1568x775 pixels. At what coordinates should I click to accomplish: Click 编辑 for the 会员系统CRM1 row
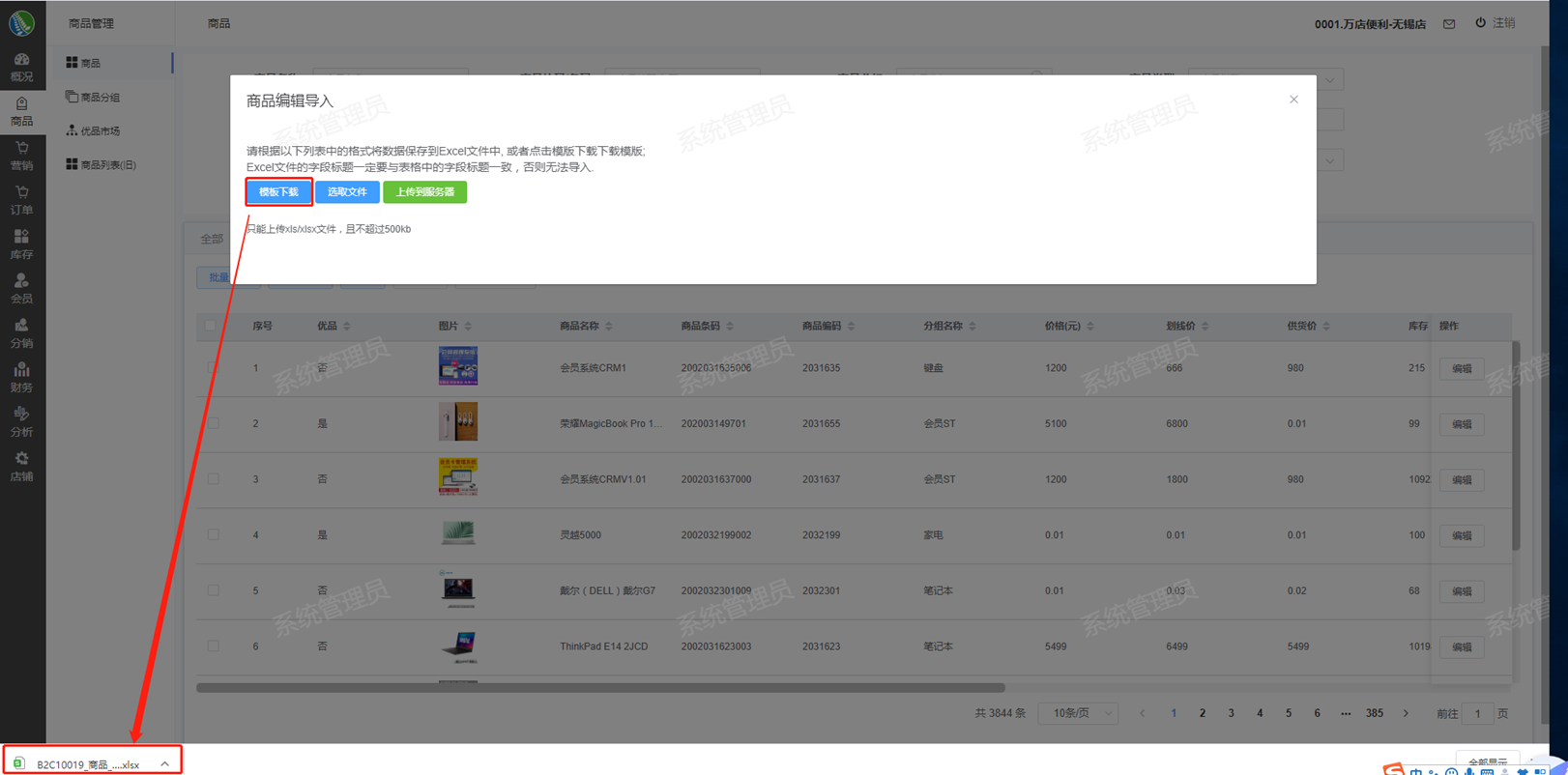pyautogui.click(x=1462, y=368)
